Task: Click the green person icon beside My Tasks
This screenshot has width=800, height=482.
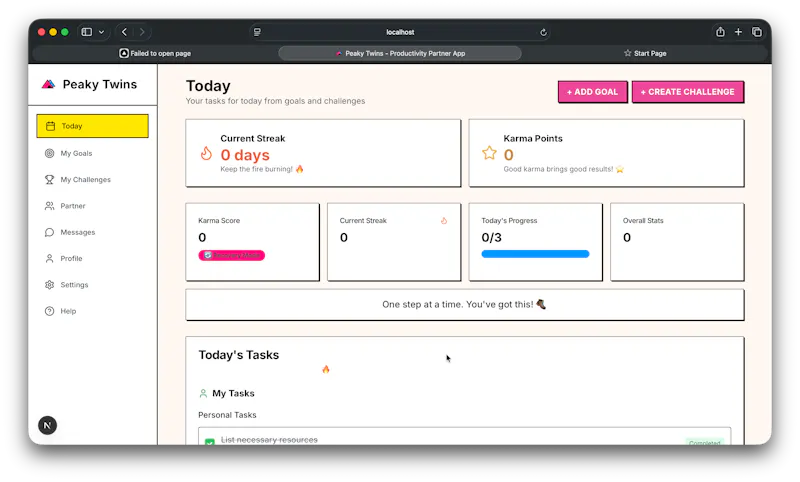Action: [203, 393]
